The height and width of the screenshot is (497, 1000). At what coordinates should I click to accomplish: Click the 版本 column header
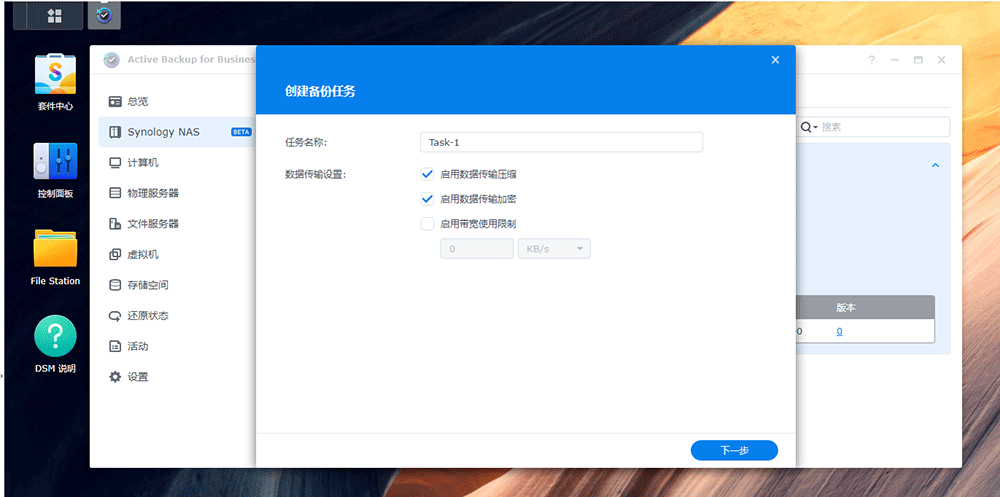click(x=846, y=308)
